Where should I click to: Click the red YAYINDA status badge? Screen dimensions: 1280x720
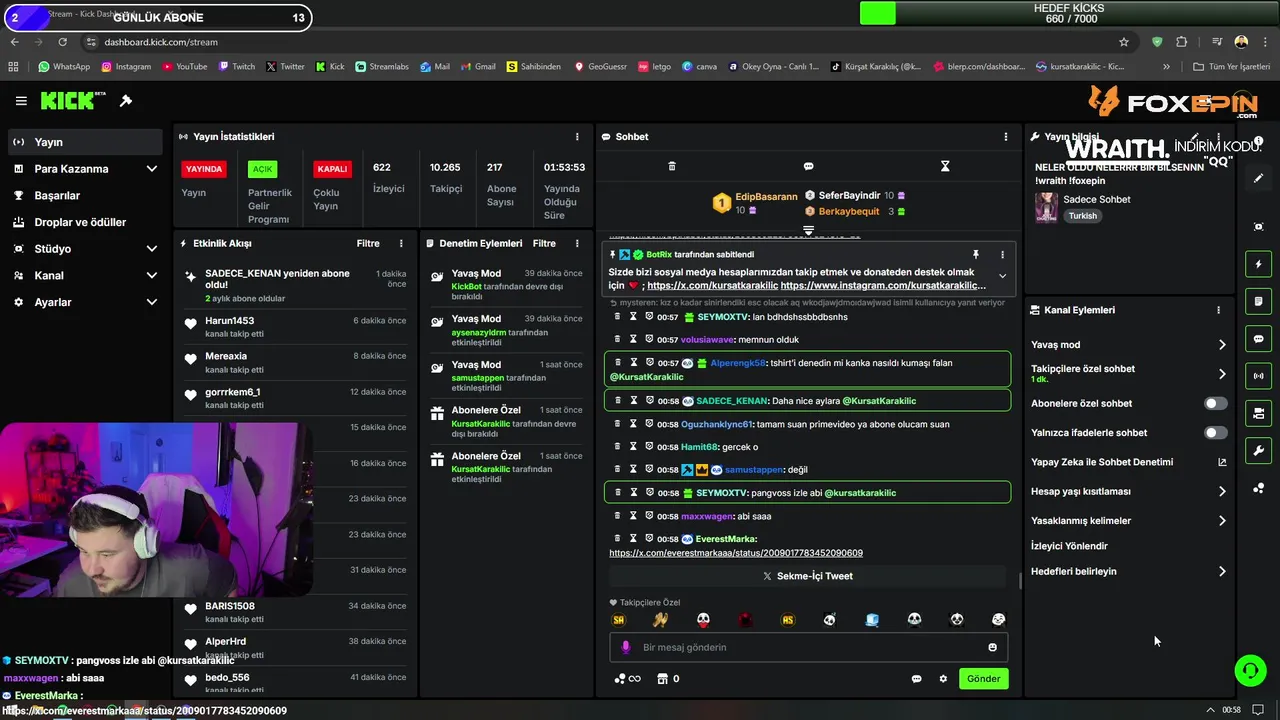203,169
